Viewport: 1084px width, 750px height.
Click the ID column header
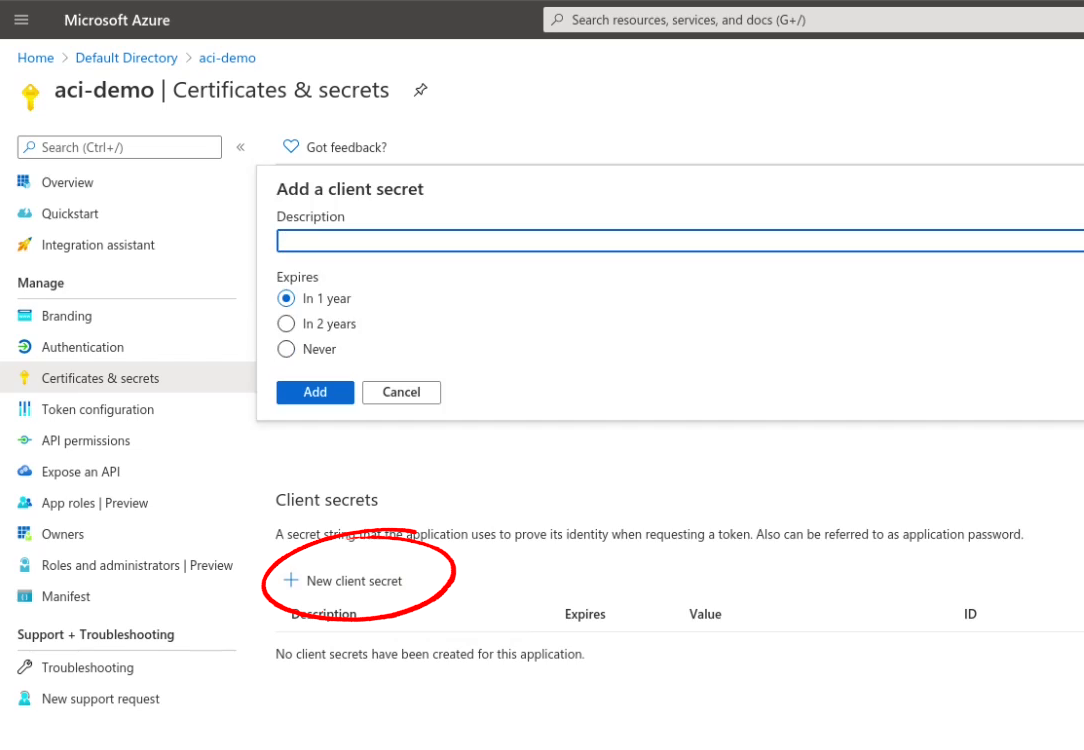[970, 614]
